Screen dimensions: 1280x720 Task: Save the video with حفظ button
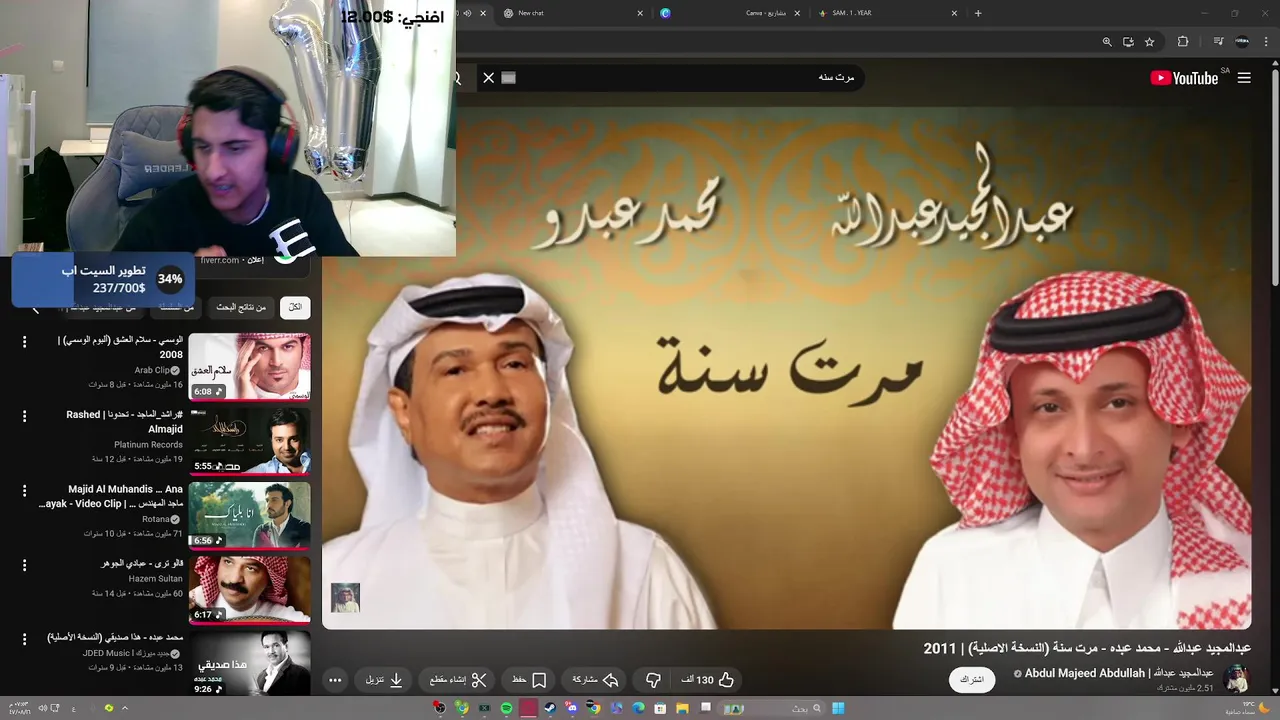click(x=529, y=680)
